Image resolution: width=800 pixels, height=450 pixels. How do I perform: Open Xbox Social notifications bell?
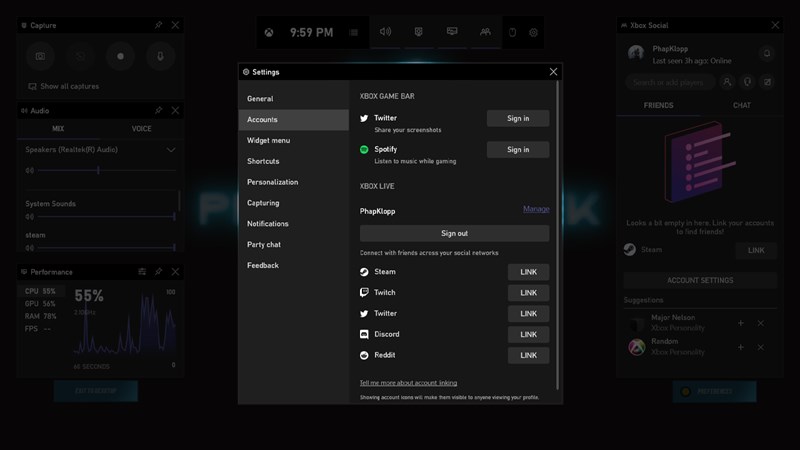tap(767, 54)
